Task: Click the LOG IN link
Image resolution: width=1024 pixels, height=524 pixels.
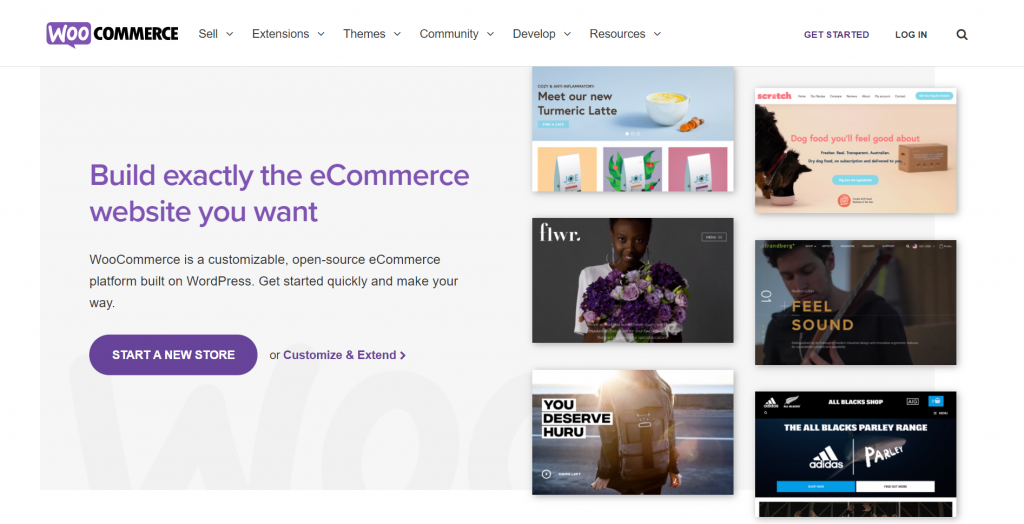Action: [x=911, y=35]
